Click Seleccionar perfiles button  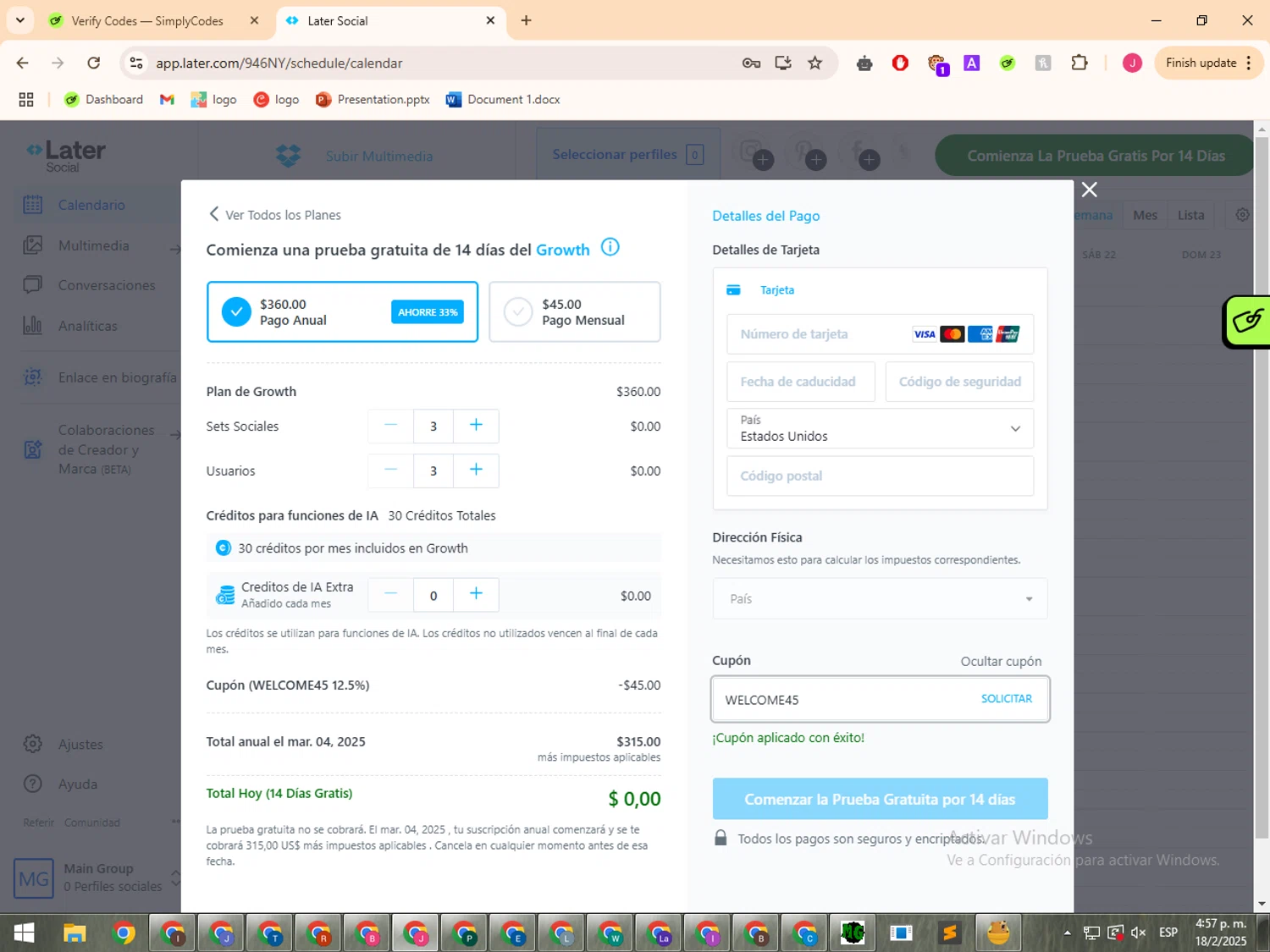627,155
